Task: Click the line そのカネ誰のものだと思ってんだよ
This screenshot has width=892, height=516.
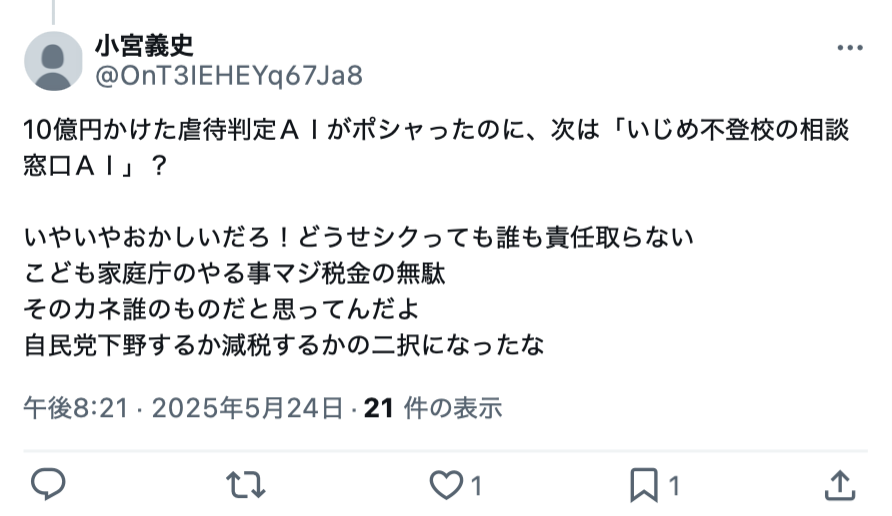Action: coord(221,309)
